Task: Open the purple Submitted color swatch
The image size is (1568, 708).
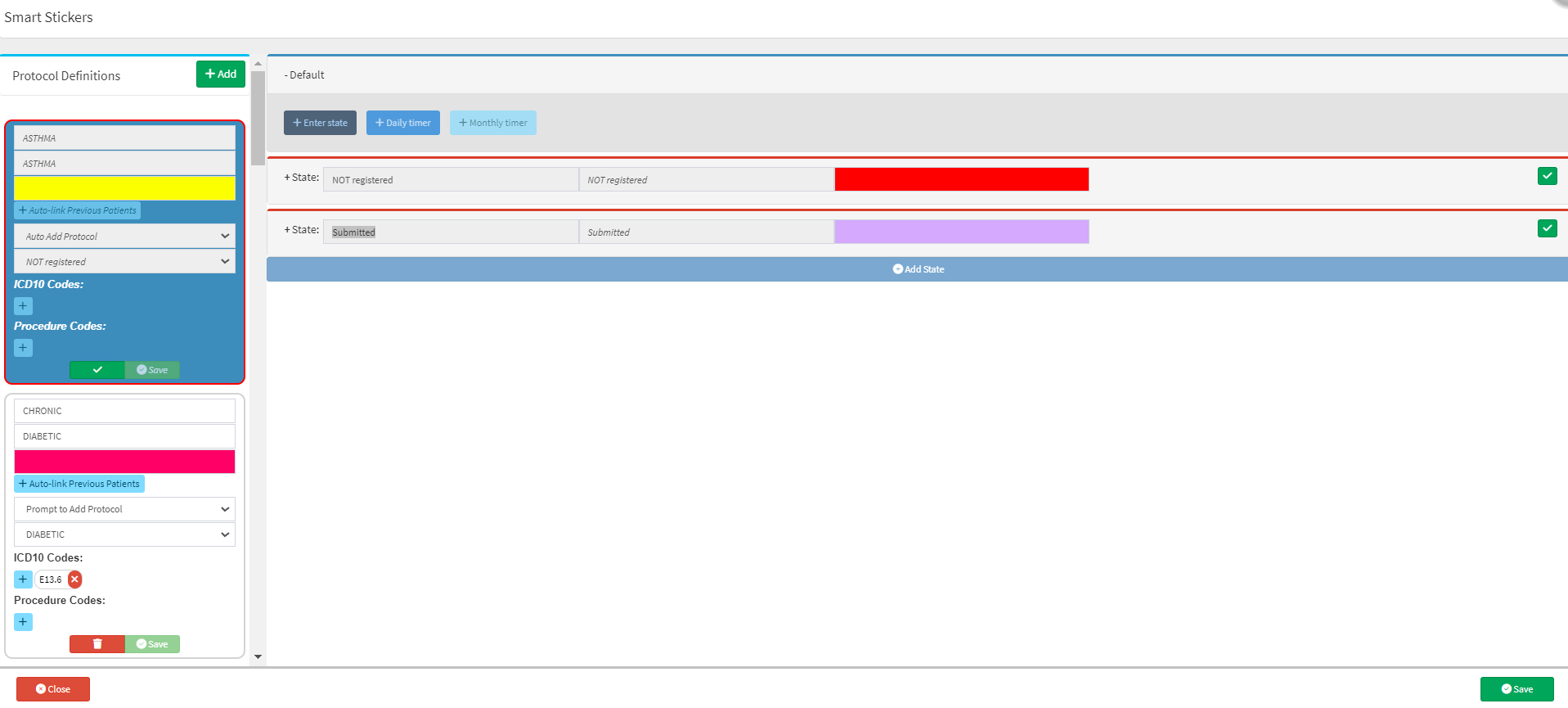Action: pos(962,232)
